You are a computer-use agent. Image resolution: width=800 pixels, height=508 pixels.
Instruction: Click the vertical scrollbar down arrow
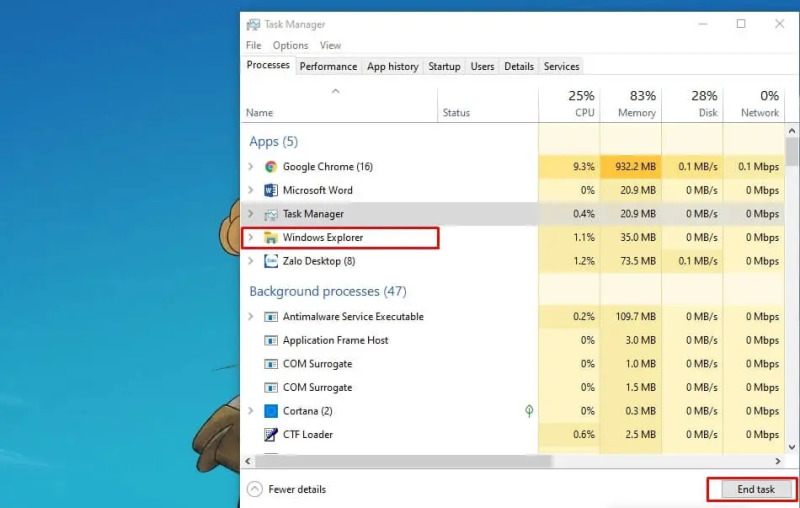(x=792, y=447)
